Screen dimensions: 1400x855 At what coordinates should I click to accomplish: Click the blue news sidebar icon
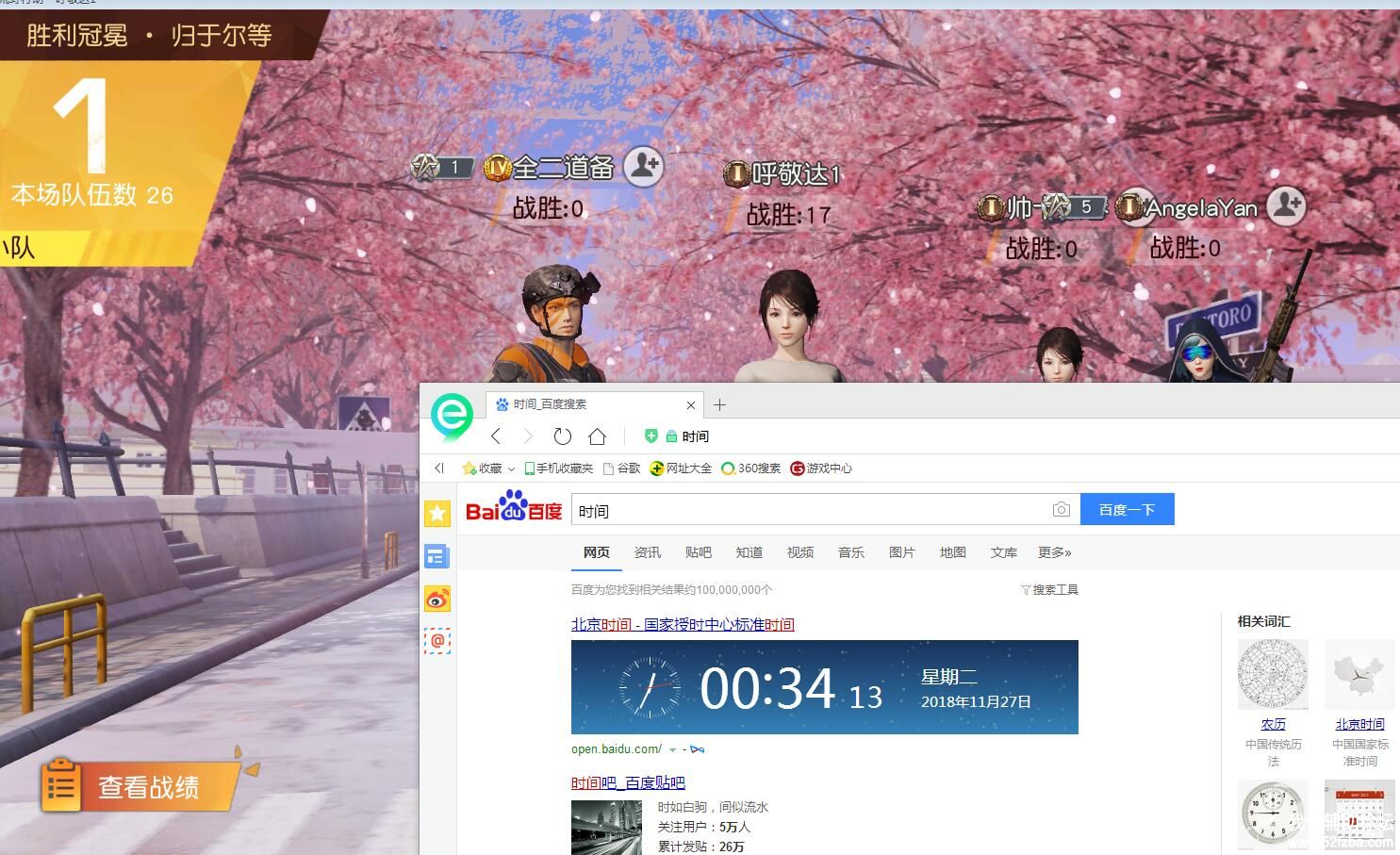pyautogui.click(x=436, y=556)
